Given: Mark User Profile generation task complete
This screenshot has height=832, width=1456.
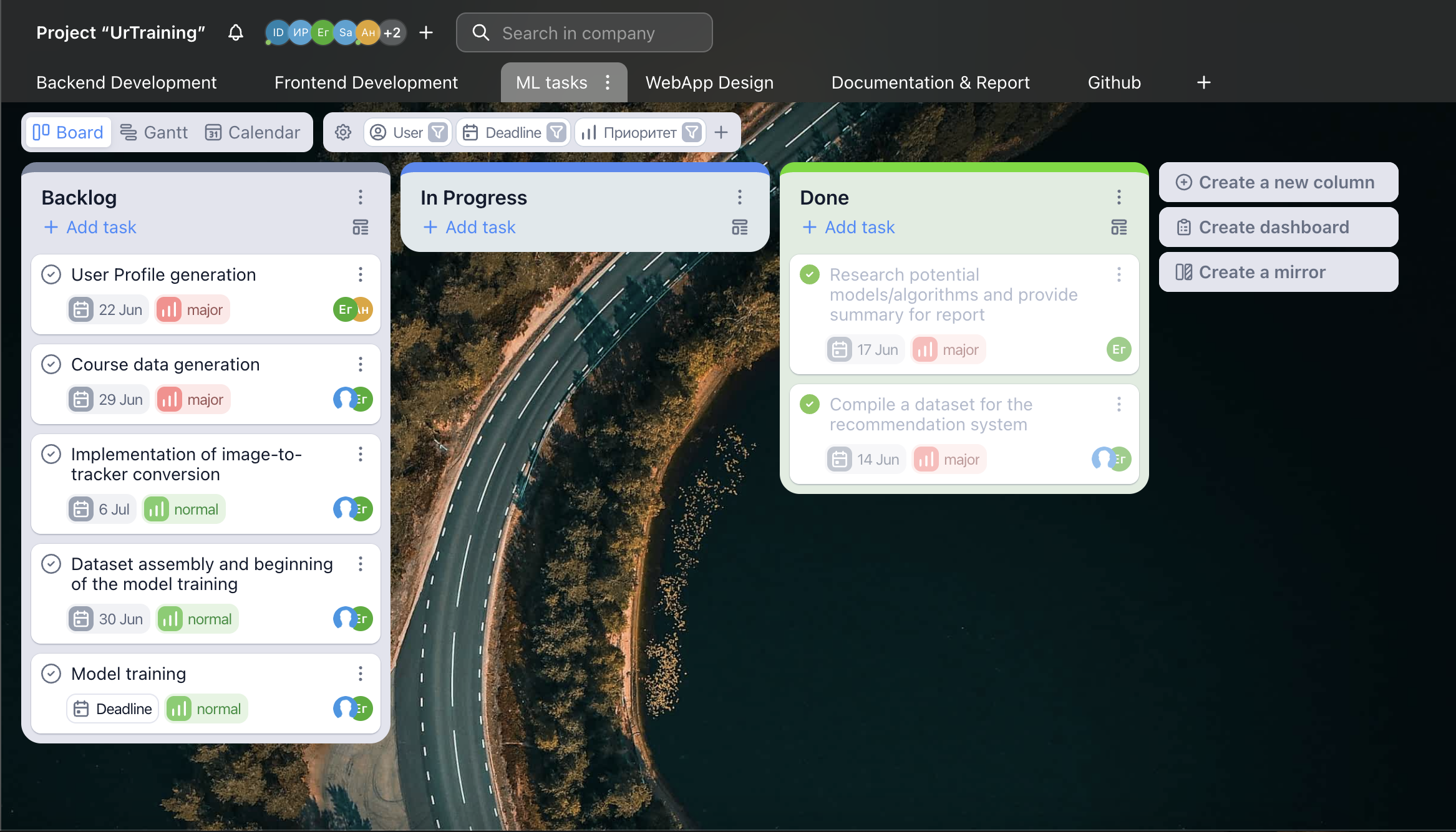Looking at the screenshot, I should [51, 274].
